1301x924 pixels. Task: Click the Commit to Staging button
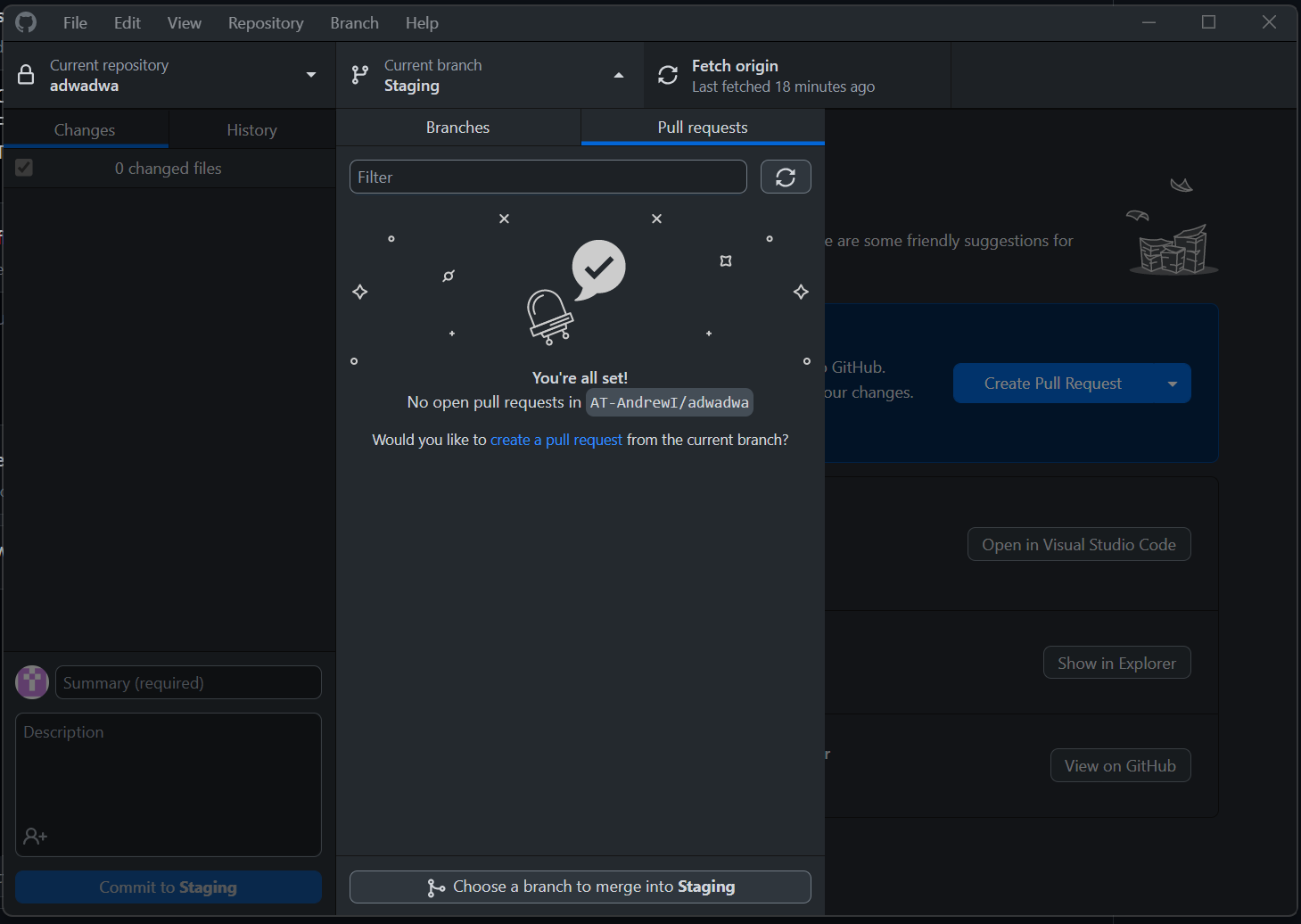168,887
